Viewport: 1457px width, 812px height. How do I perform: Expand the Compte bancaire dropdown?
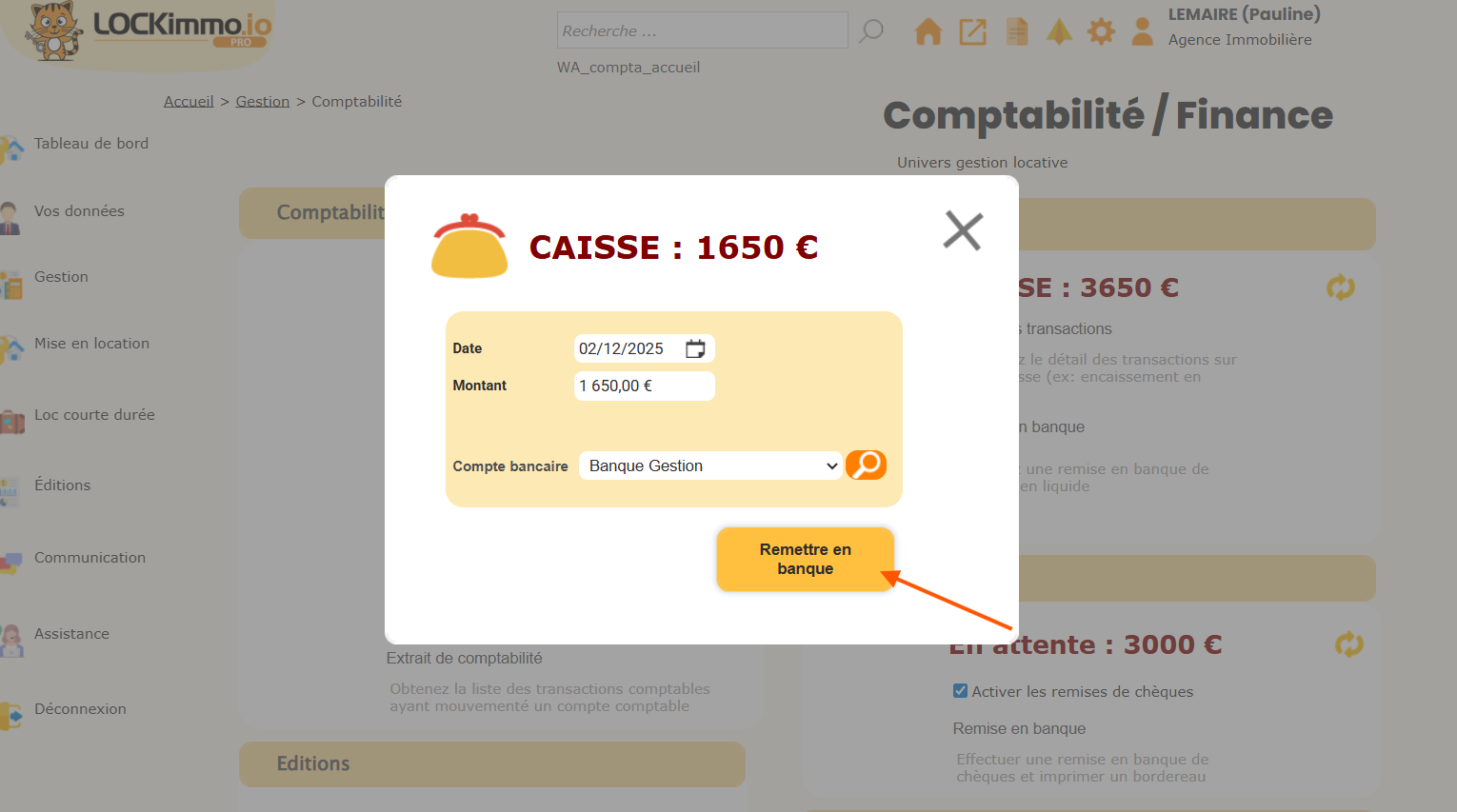pos(709,465)
